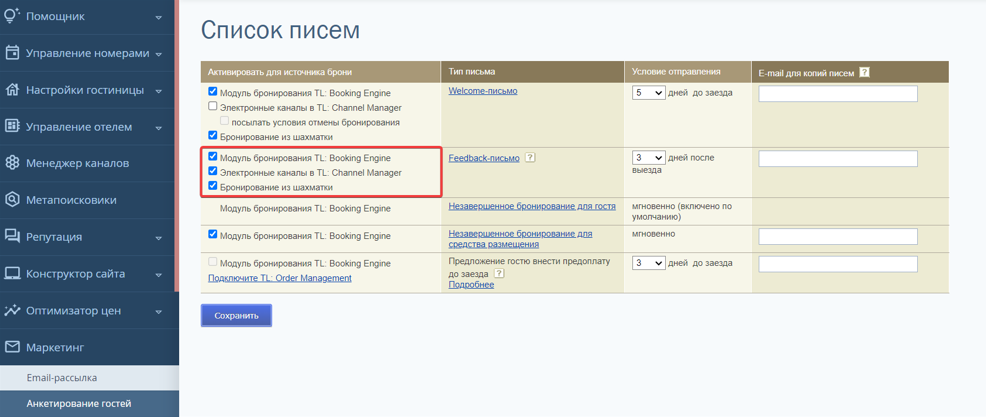Screen dimensions: 986x417
Task: Click the house icon for Настройки гостиницы
Action: click(13, 90)
